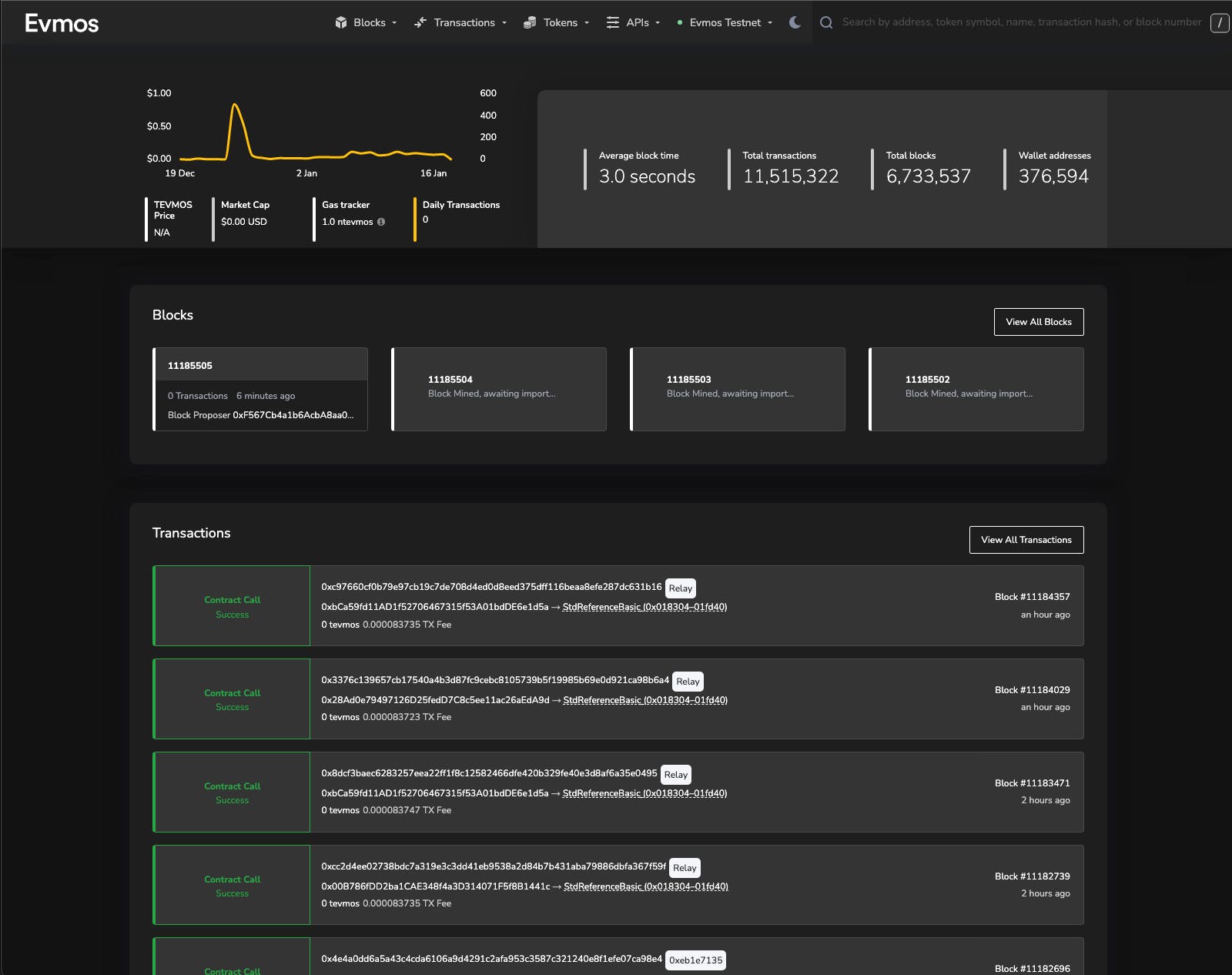
Task: Open block 11185504 card
Action: tap(499, 389)
